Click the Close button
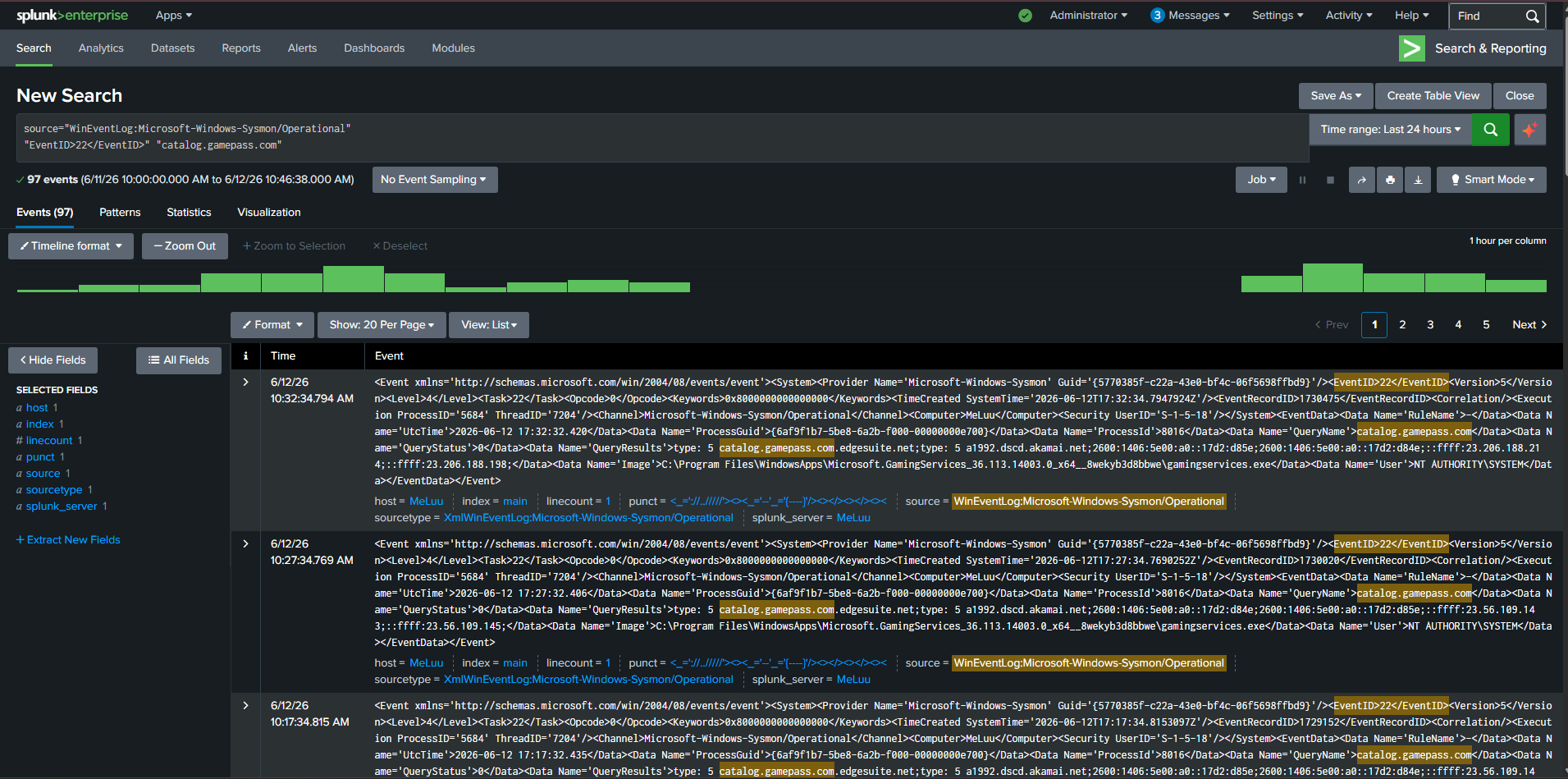The height and width of the screenshot is (779, 1568). [1520, 96]
